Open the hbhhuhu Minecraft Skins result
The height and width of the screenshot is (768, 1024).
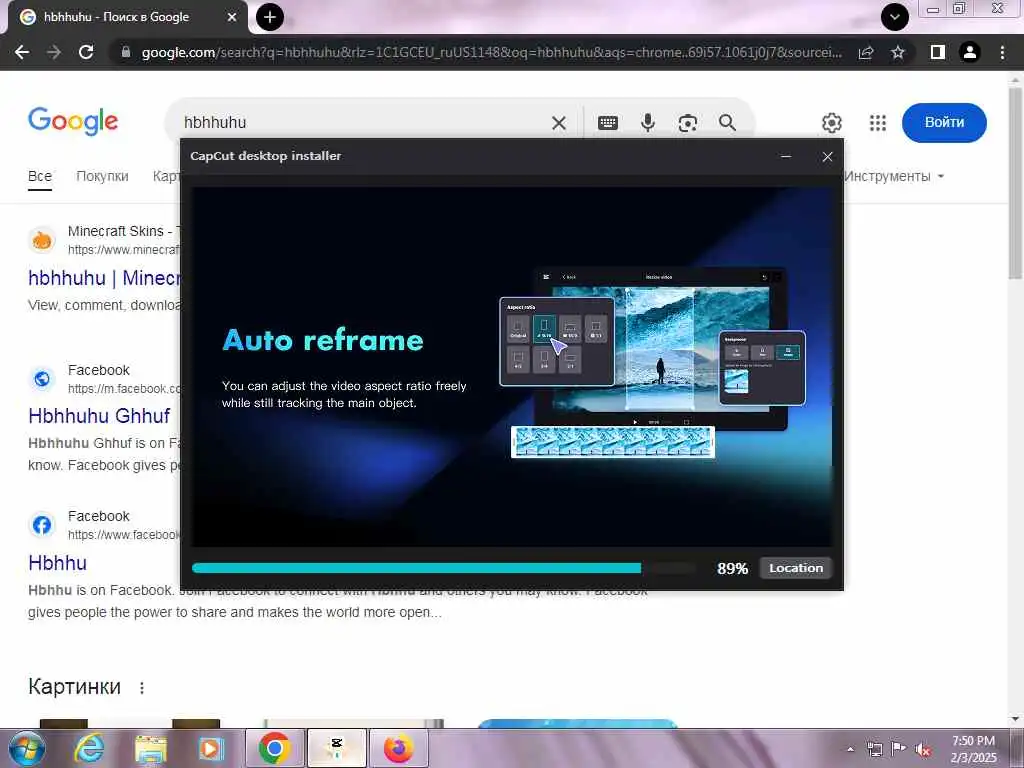pos(104,278)
